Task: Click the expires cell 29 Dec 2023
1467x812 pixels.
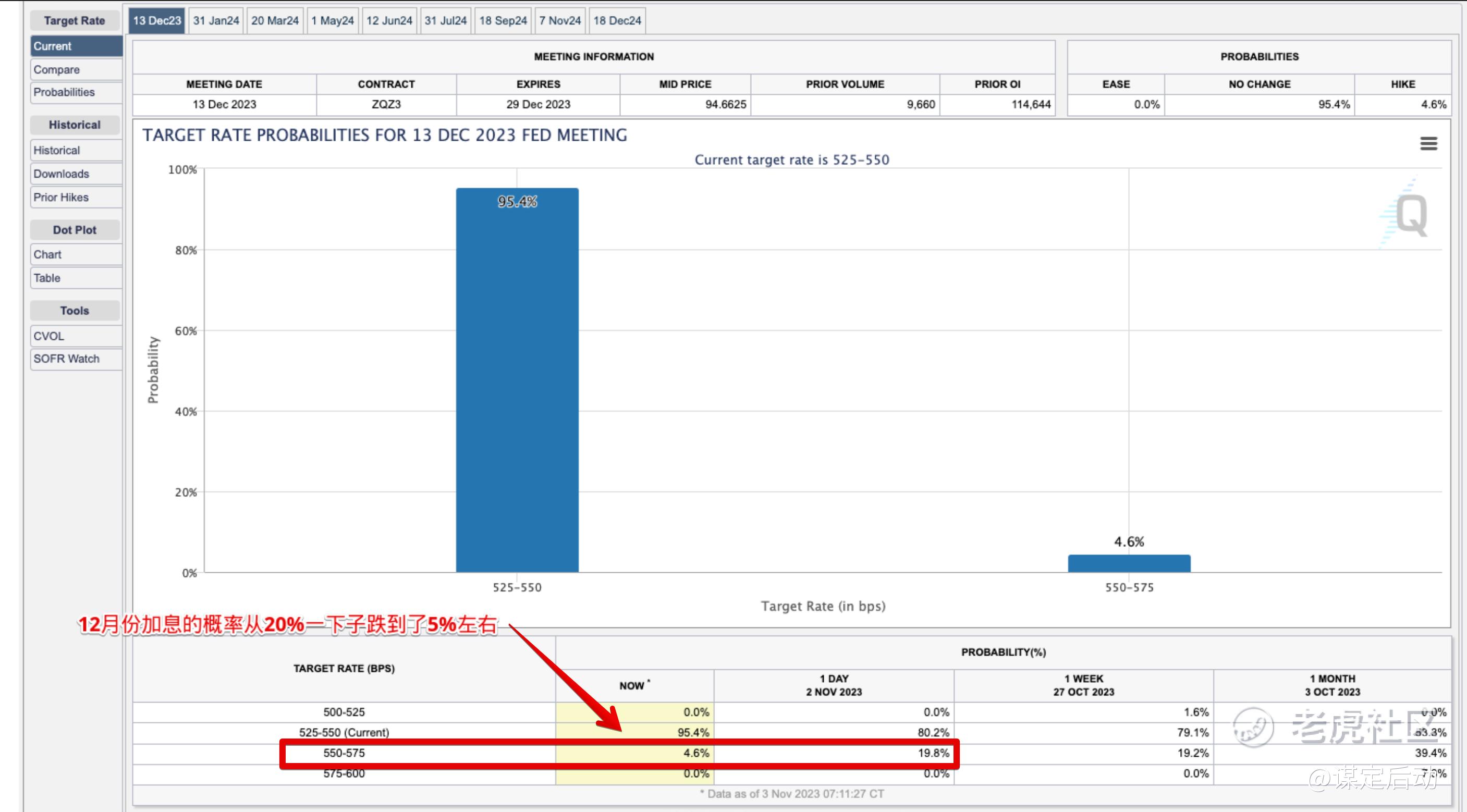Action: tap(538, 105)
